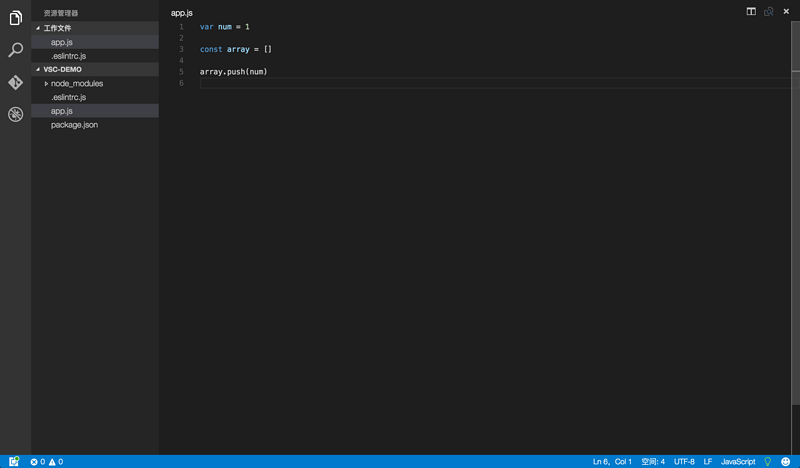
Task: Click the app.js editor tab title
Action: tap(182, 13)
